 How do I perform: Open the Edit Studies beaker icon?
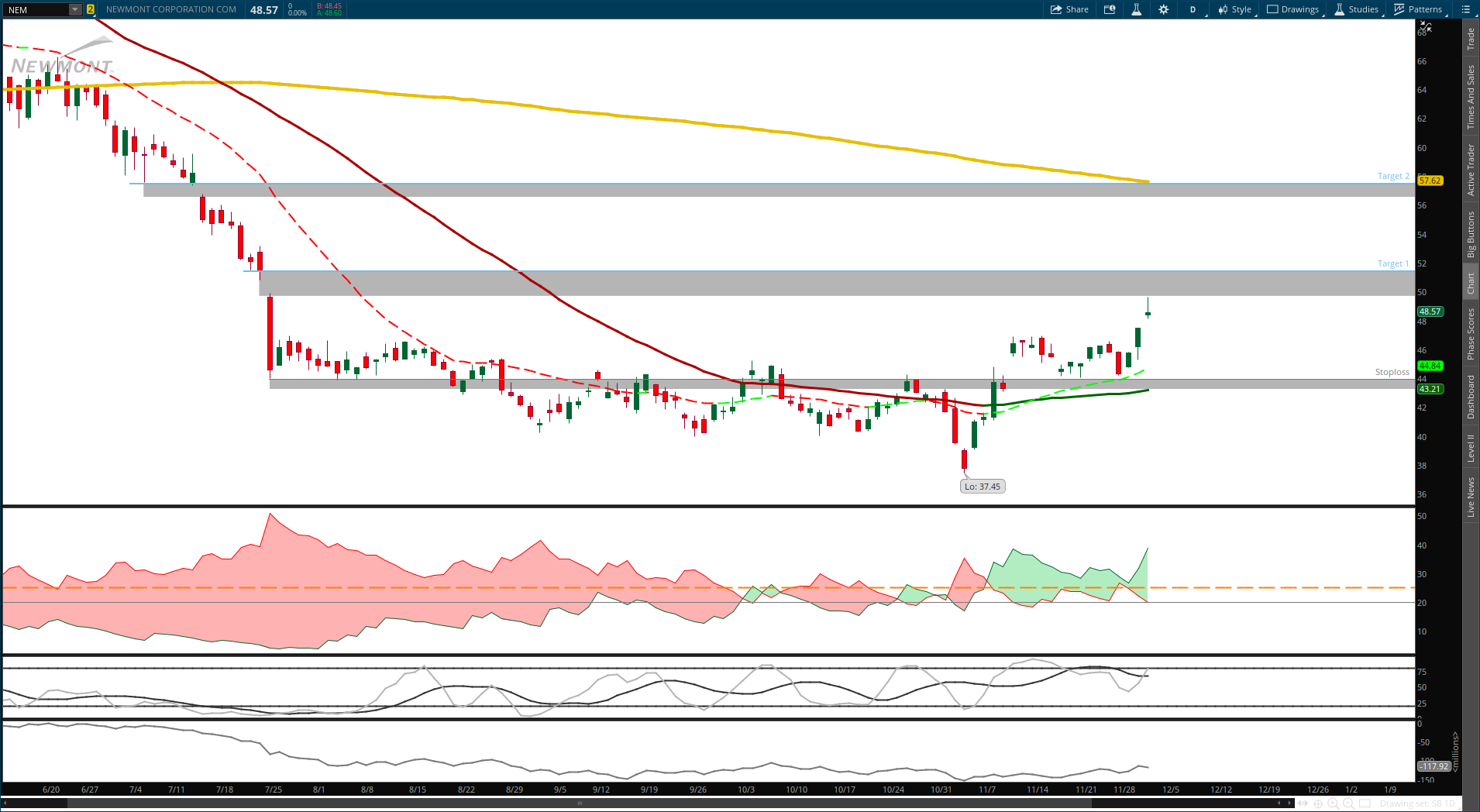[x=1136, y=9]
